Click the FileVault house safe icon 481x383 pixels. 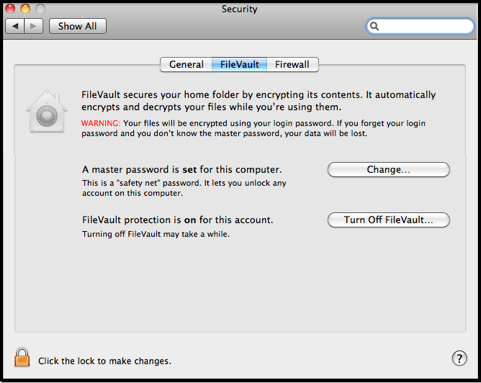[x=47, y=111]
